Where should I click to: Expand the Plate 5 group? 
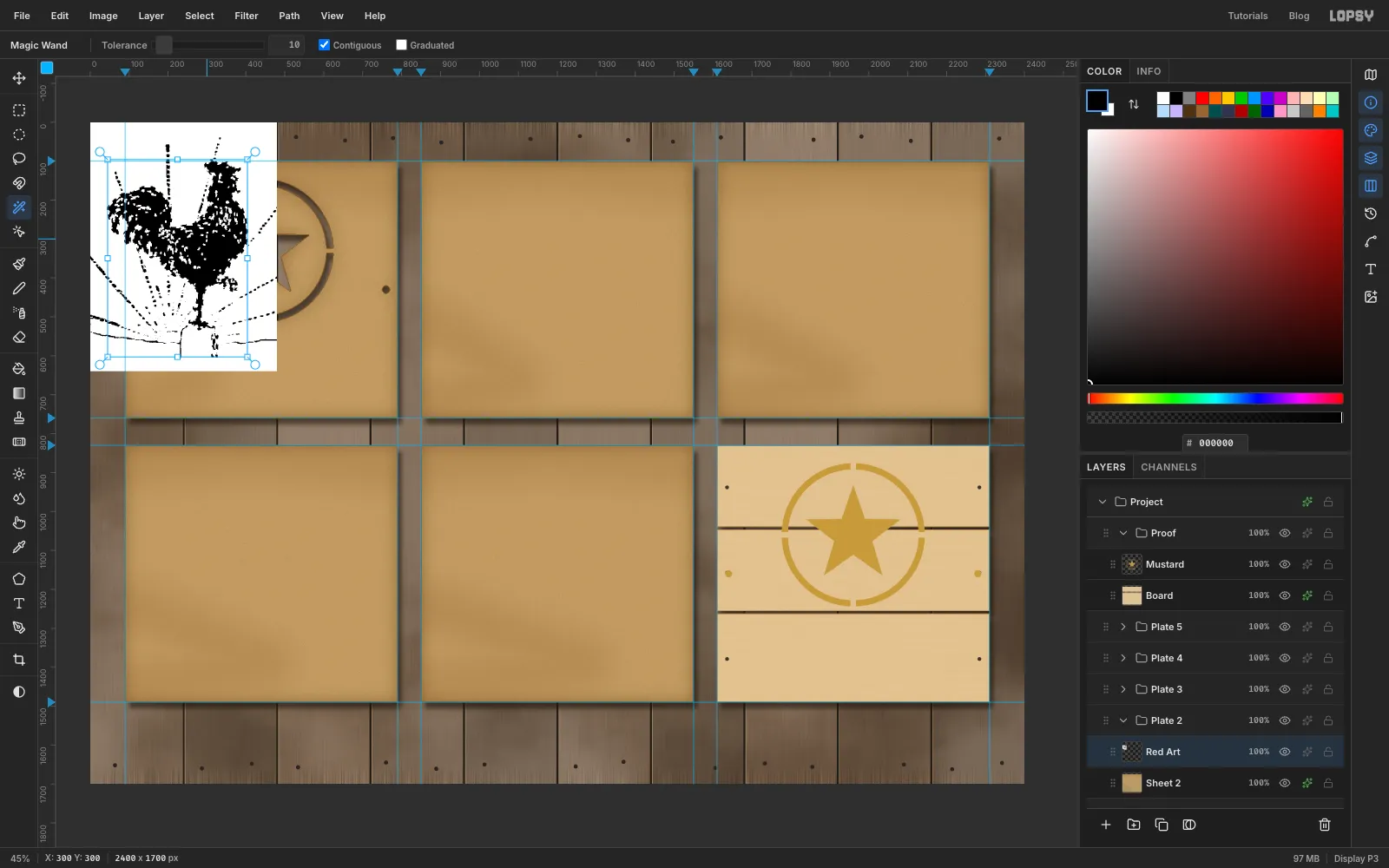pos(1122,627)
